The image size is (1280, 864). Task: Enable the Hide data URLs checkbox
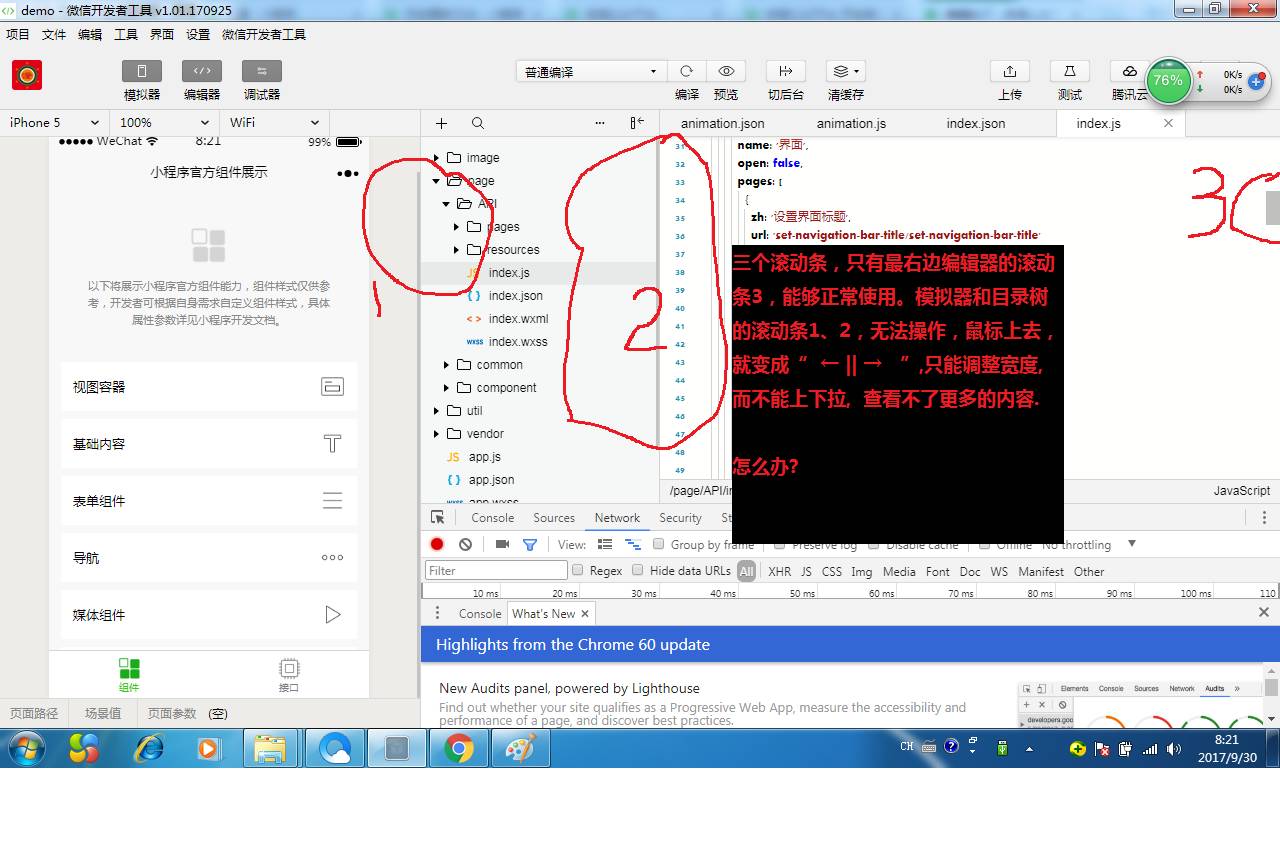click(637, 570)
